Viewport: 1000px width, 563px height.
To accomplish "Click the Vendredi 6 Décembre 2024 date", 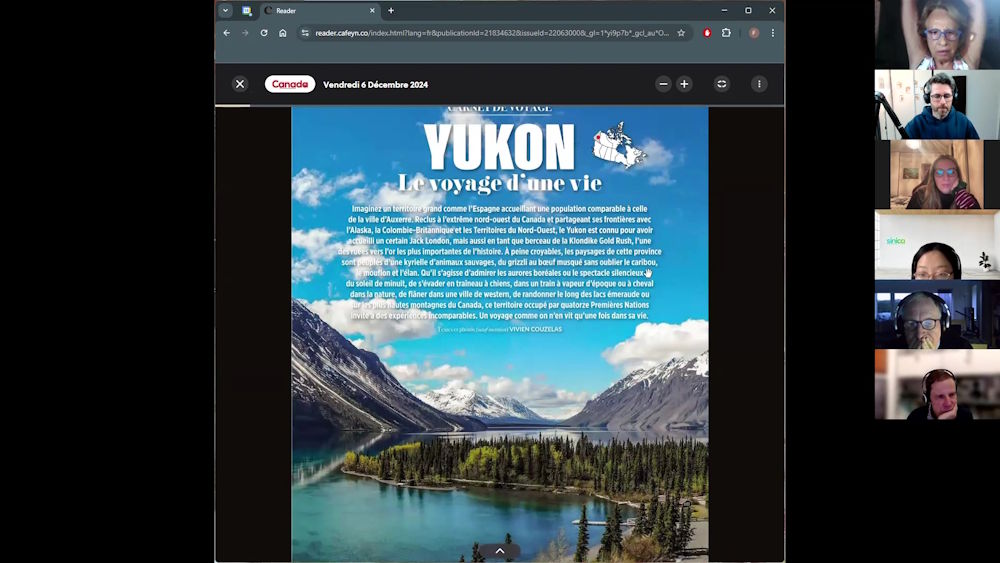I will [375, 84].
